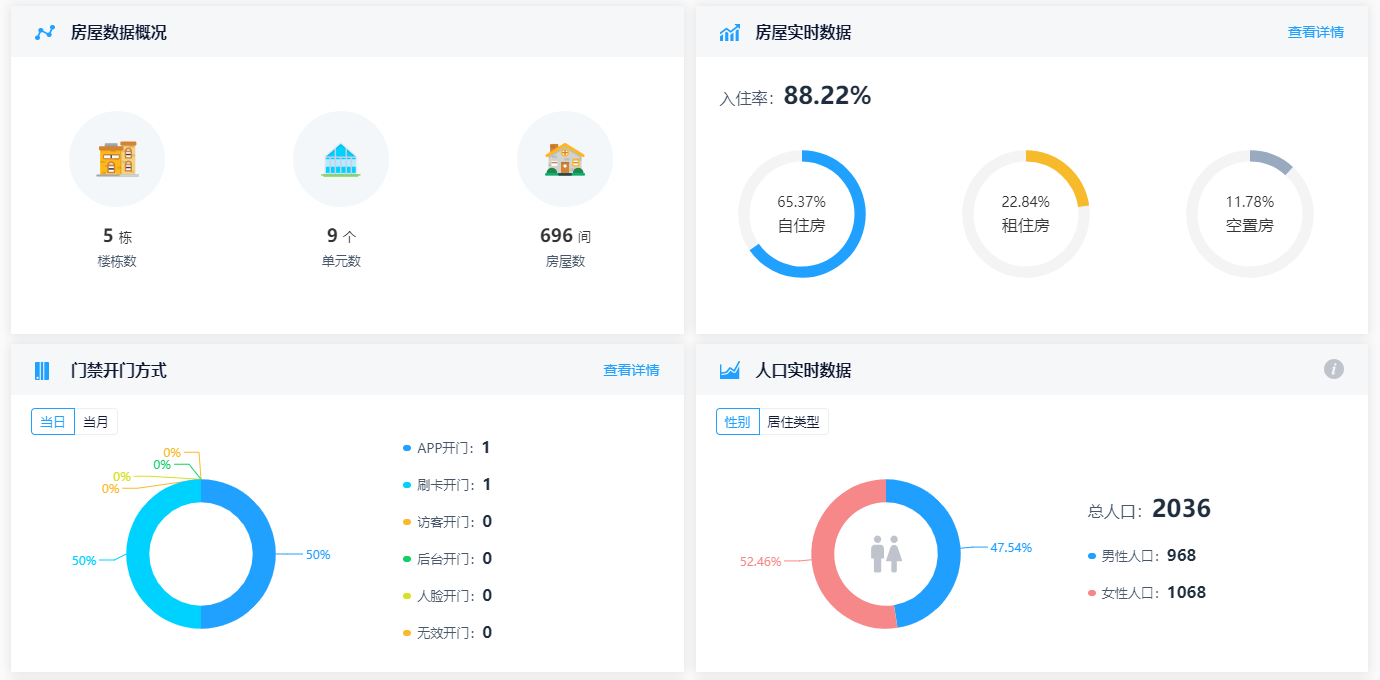This screenshot has height=680, width=1380.
Task: Switch to 当月 tab
Action: (x=96, y=422)
